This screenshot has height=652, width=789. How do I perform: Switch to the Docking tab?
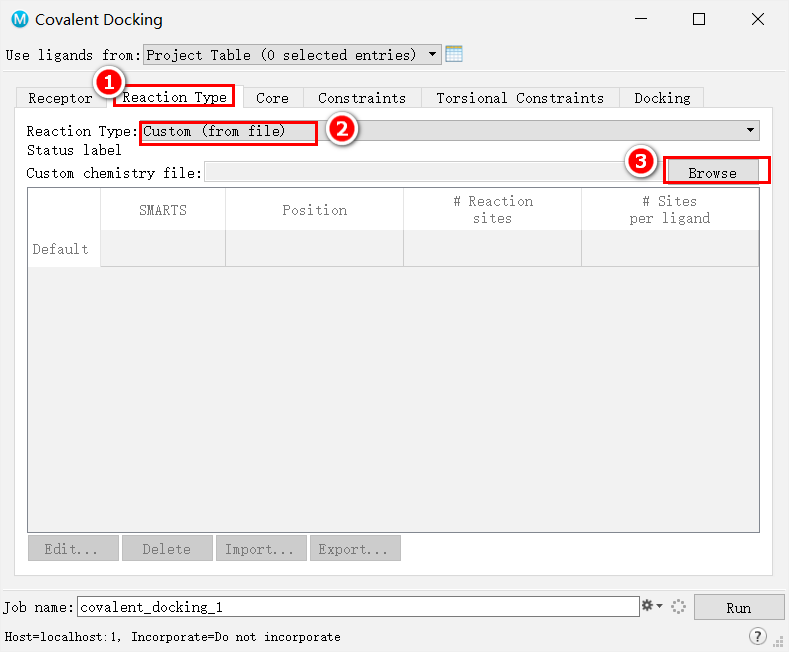pos(662,98)
